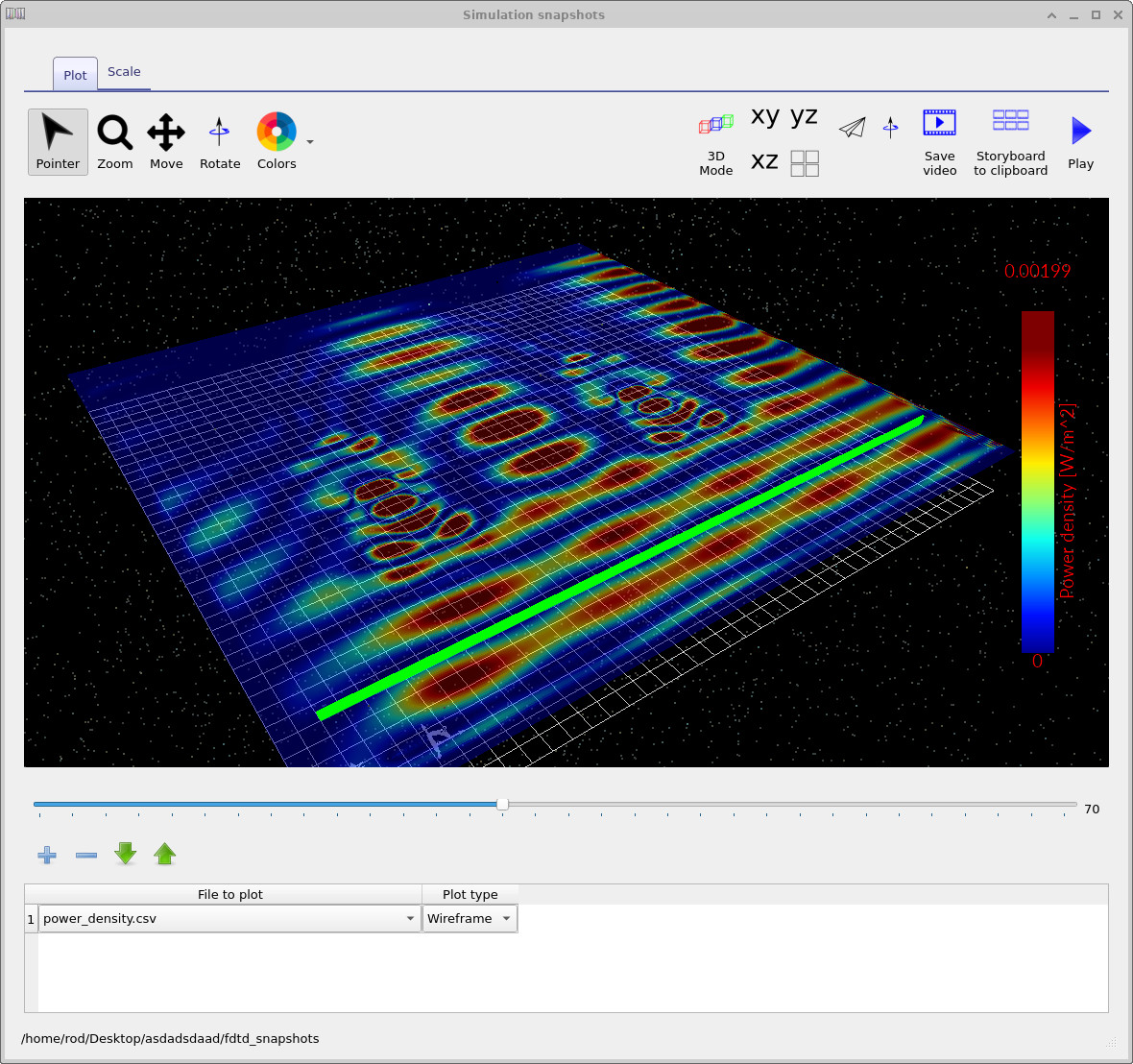Open the Colors wheel
Viewport: 1133px width, 1064px height.
point(277,142)
